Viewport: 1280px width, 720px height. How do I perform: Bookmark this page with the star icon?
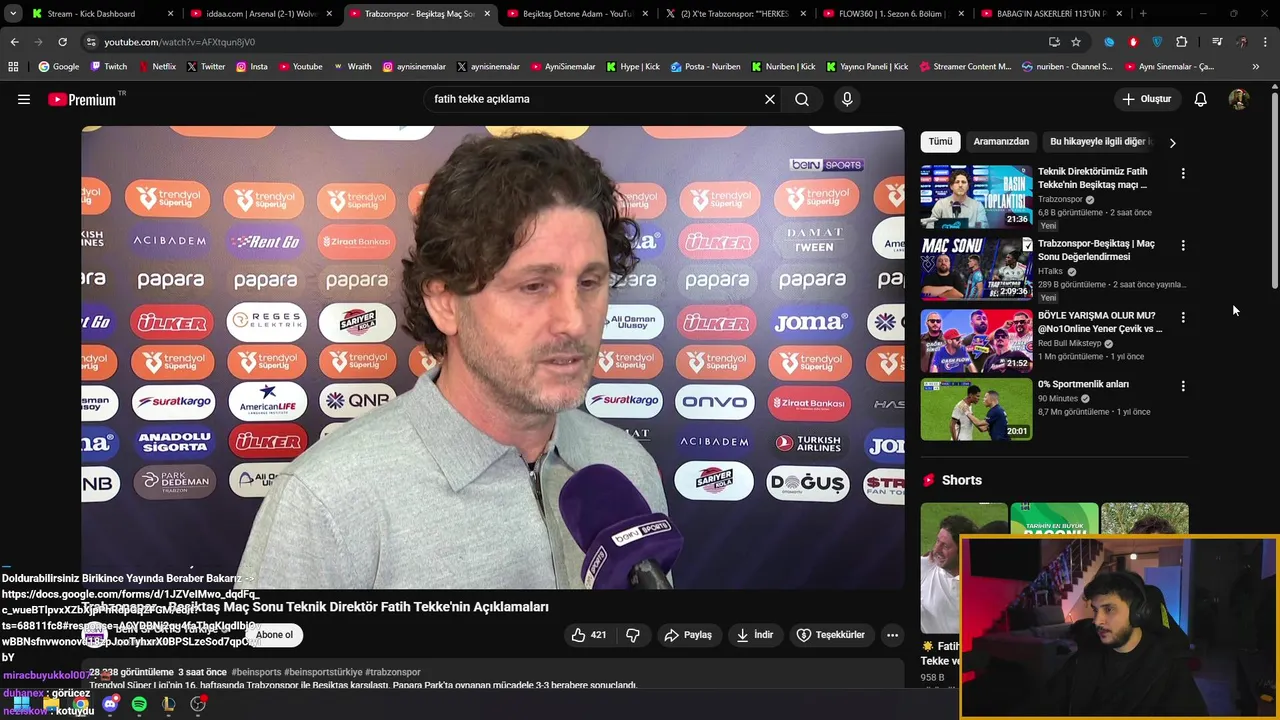click(1076, 42)
